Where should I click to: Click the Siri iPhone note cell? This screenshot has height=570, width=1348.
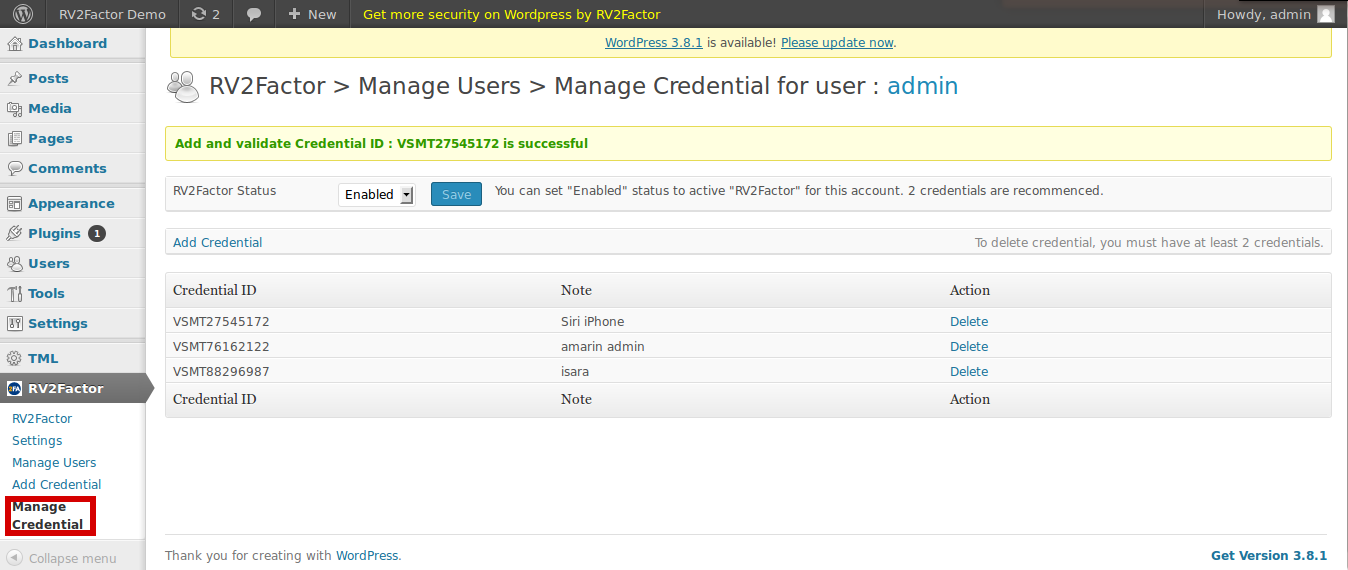point(593,321)
